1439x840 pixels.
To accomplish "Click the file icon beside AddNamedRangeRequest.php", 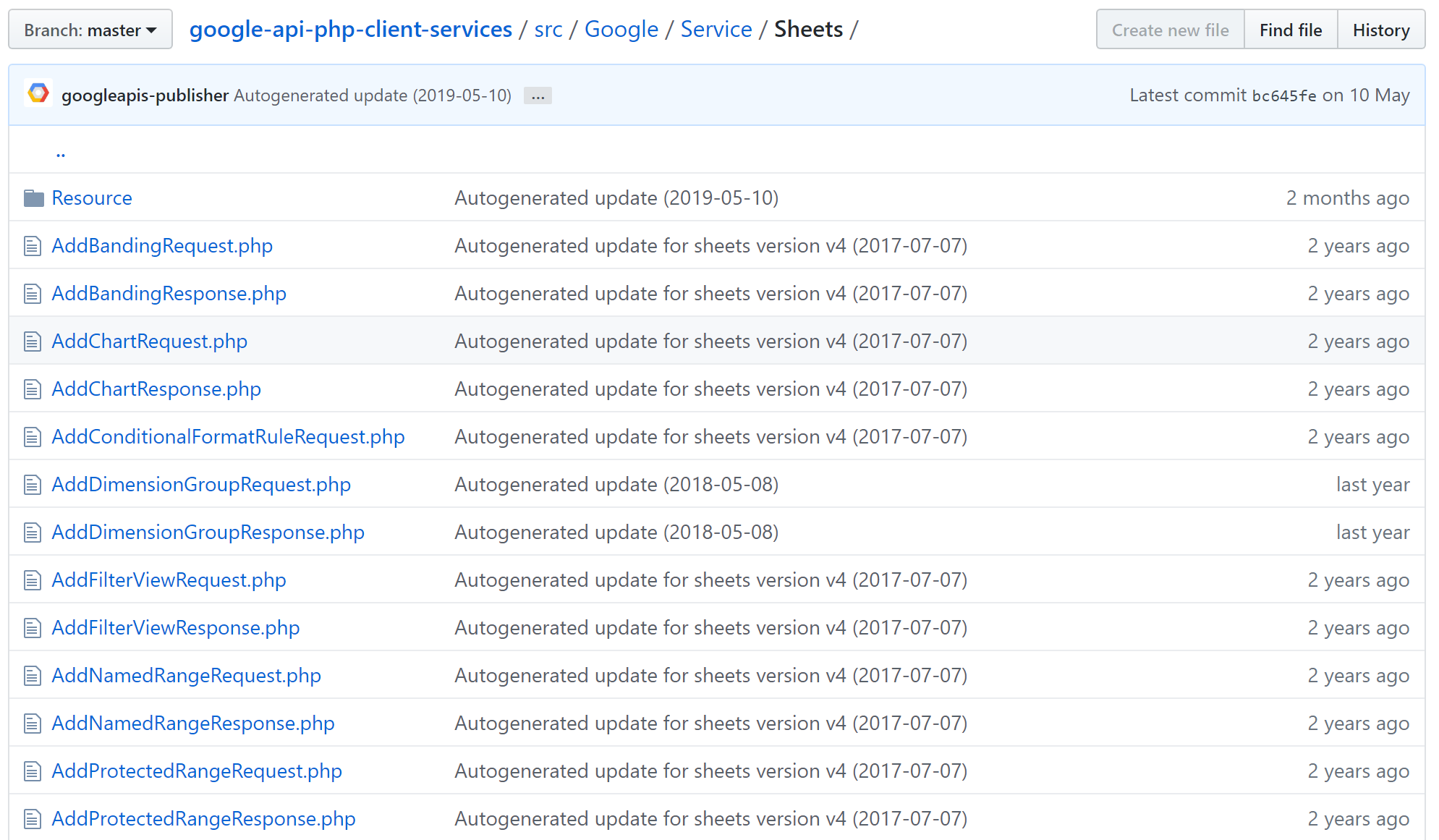I will (33, 676).
